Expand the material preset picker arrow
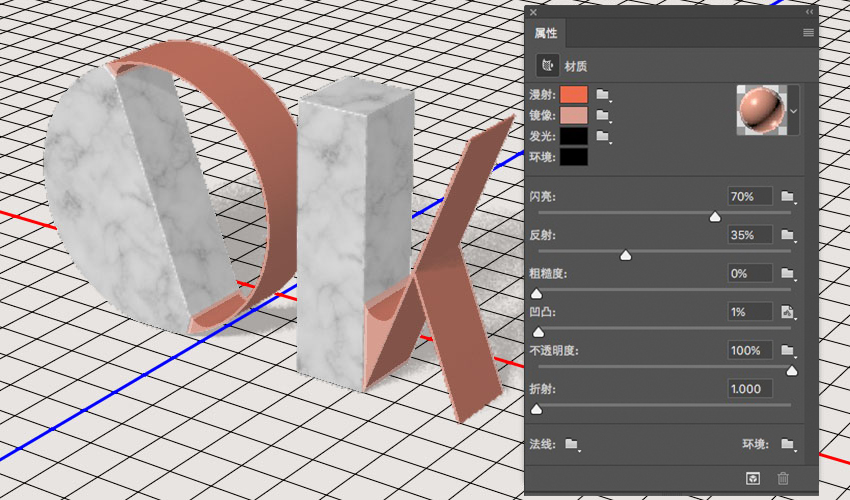 tap(794, 111)
